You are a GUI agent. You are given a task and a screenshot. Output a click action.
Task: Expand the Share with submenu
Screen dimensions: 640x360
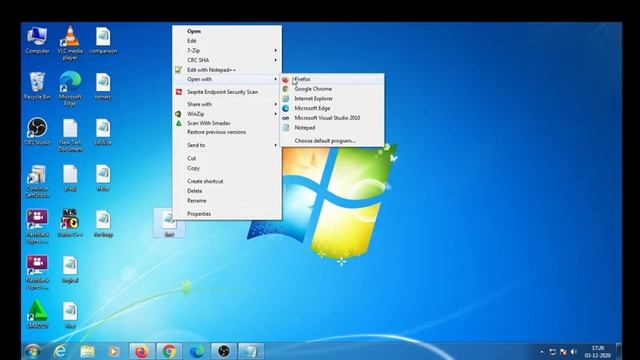pyautogui.click(x=227, y=104)
